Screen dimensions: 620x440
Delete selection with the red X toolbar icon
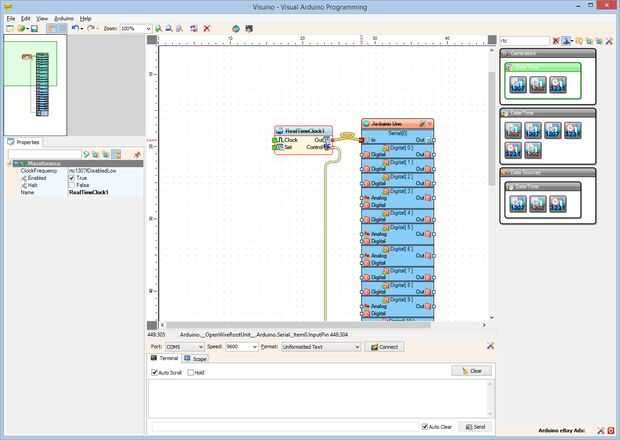tap(206, 28)
